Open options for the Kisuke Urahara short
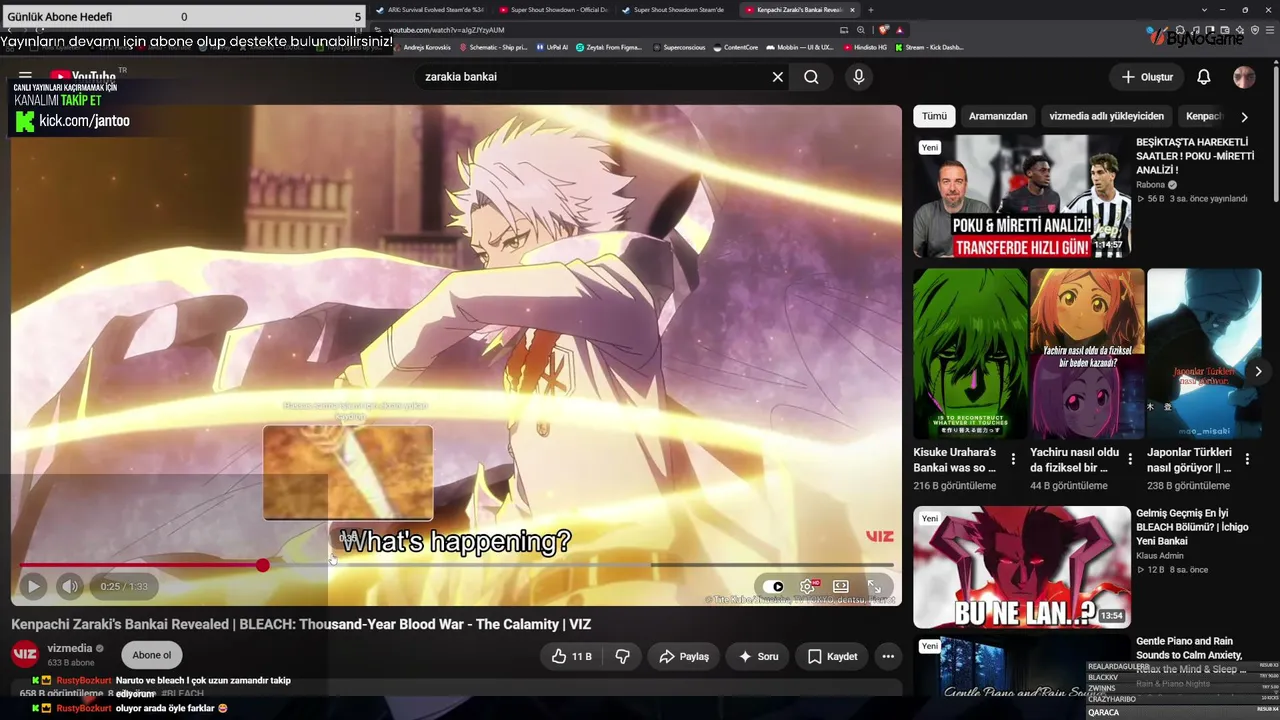This screenshot has height=720, width=1280. point(1013,459)
